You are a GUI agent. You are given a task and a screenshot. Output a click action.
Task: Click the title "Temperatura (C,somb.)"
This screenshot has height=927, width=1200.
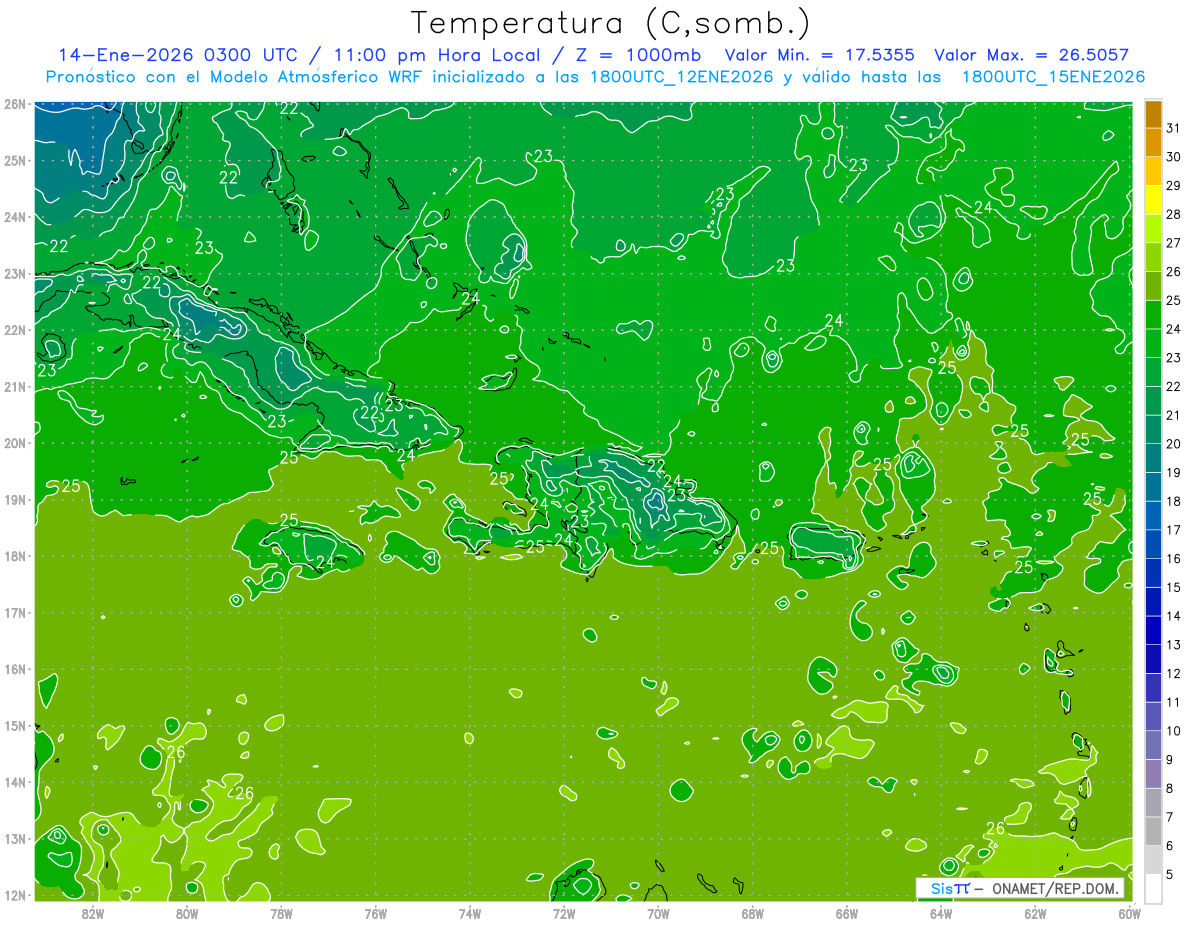tap(611, 24)
